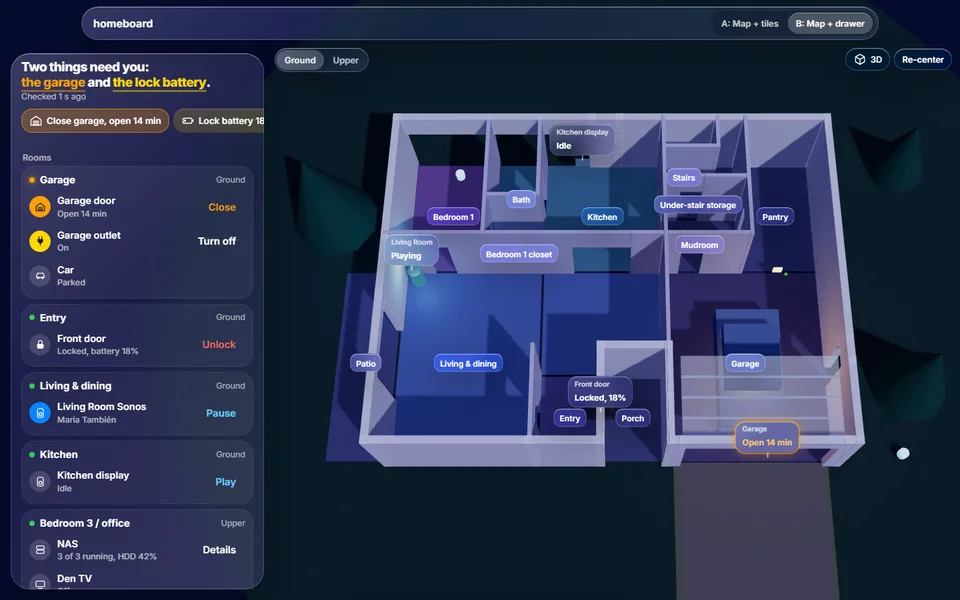
Task: Click 'Checked 1 s ago' status text
Action: pyautogui.click(x=53, y=96)
